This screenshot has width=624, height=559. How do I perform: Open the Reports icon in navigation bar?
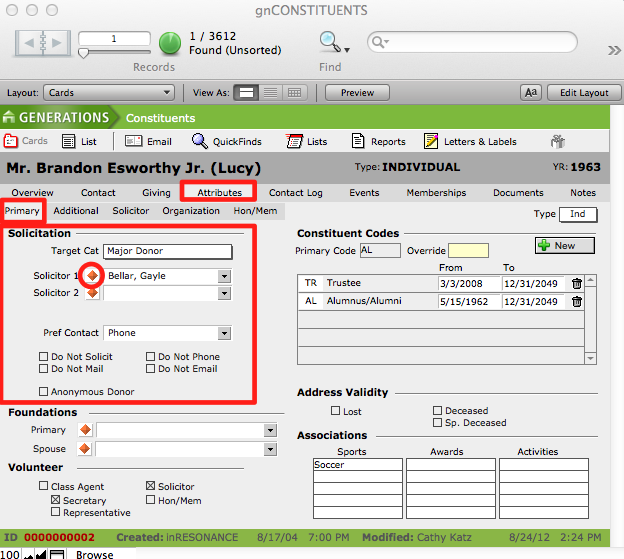(x=294, y=141)
